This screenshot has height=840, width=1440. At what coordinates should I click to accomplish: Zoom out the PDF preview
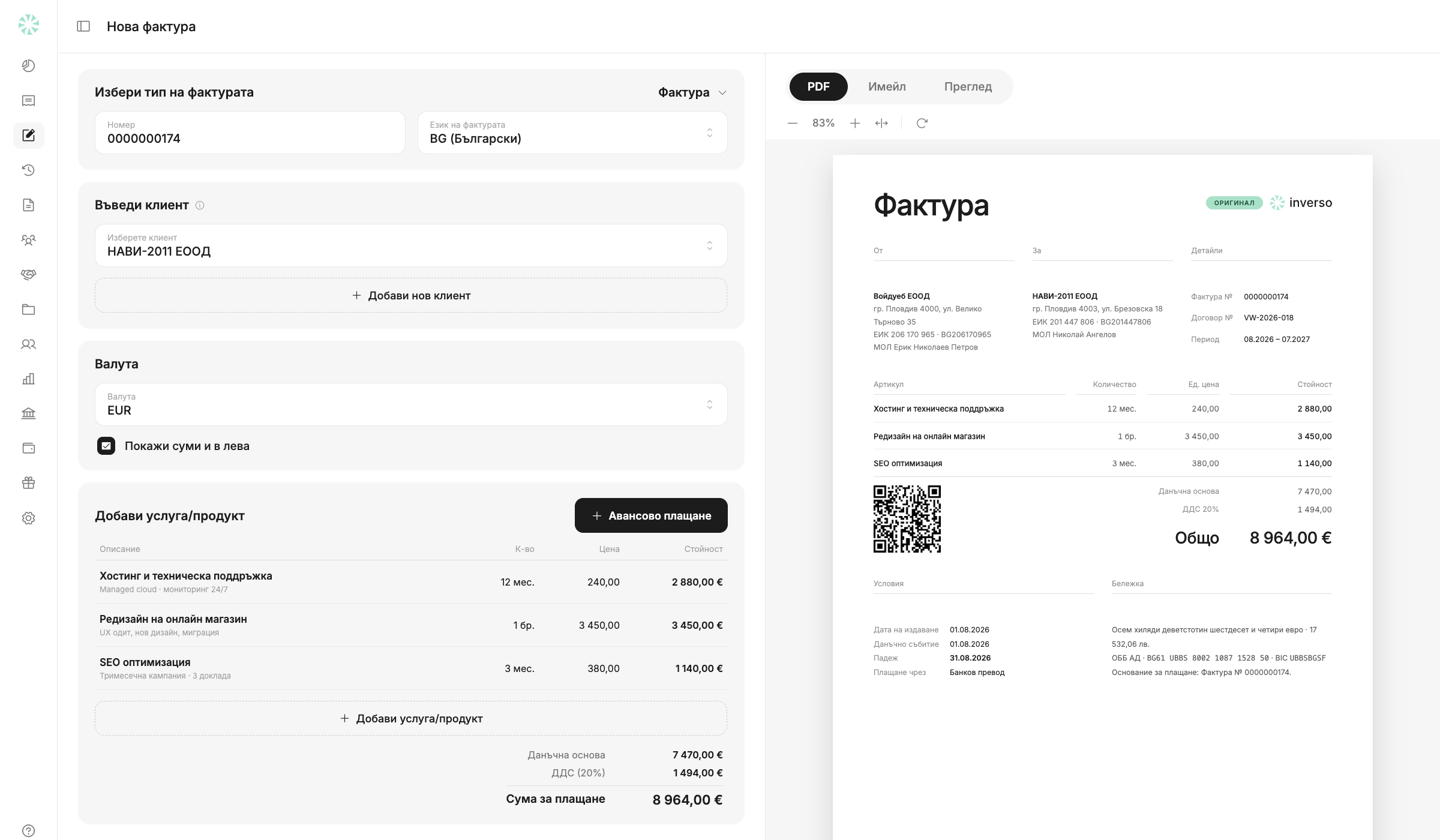(793, 123)
